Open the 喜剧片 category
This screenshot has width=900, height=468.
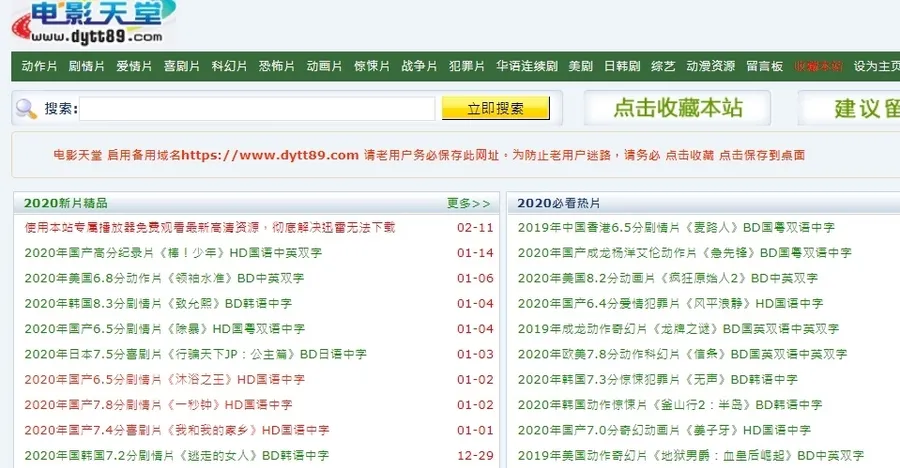pyautogui.click(x=182, y=66)
